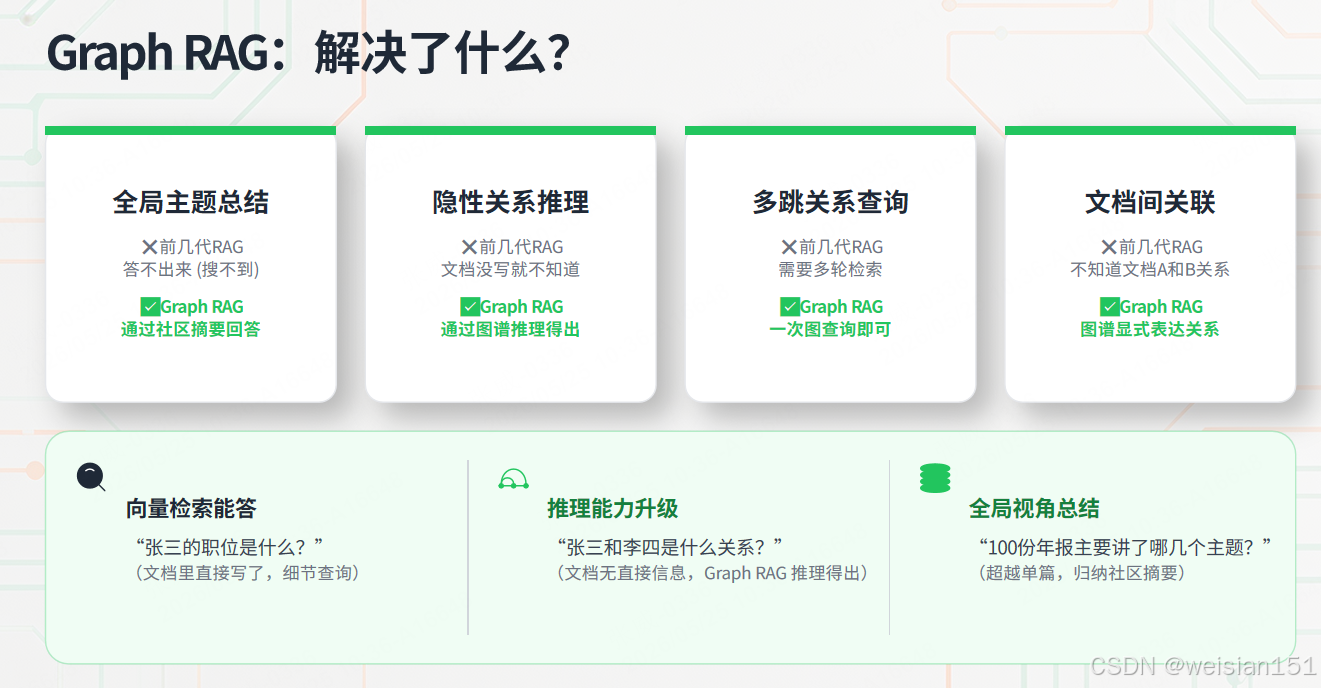Click the green text "通过社区摘要回答"
1321x688 pixels.
(191, 329)
